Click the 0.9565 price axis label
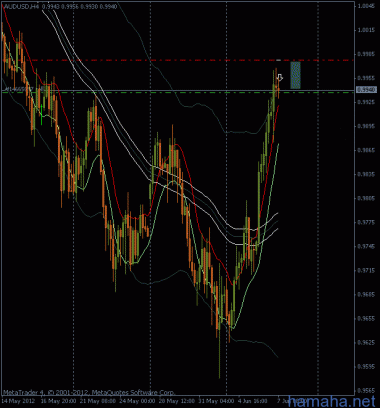This screenshot has width=380, height=408. click(x=366, y=390)
